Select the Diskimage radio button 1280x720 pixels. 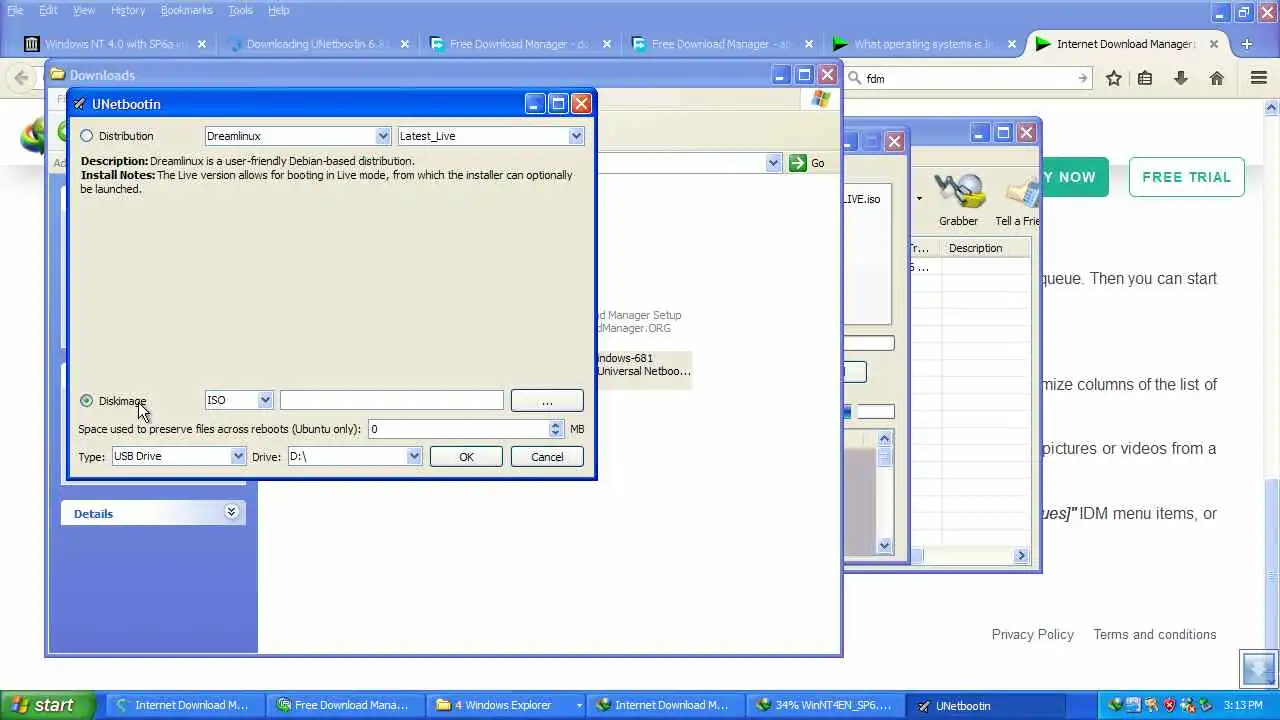click(87, 401)
